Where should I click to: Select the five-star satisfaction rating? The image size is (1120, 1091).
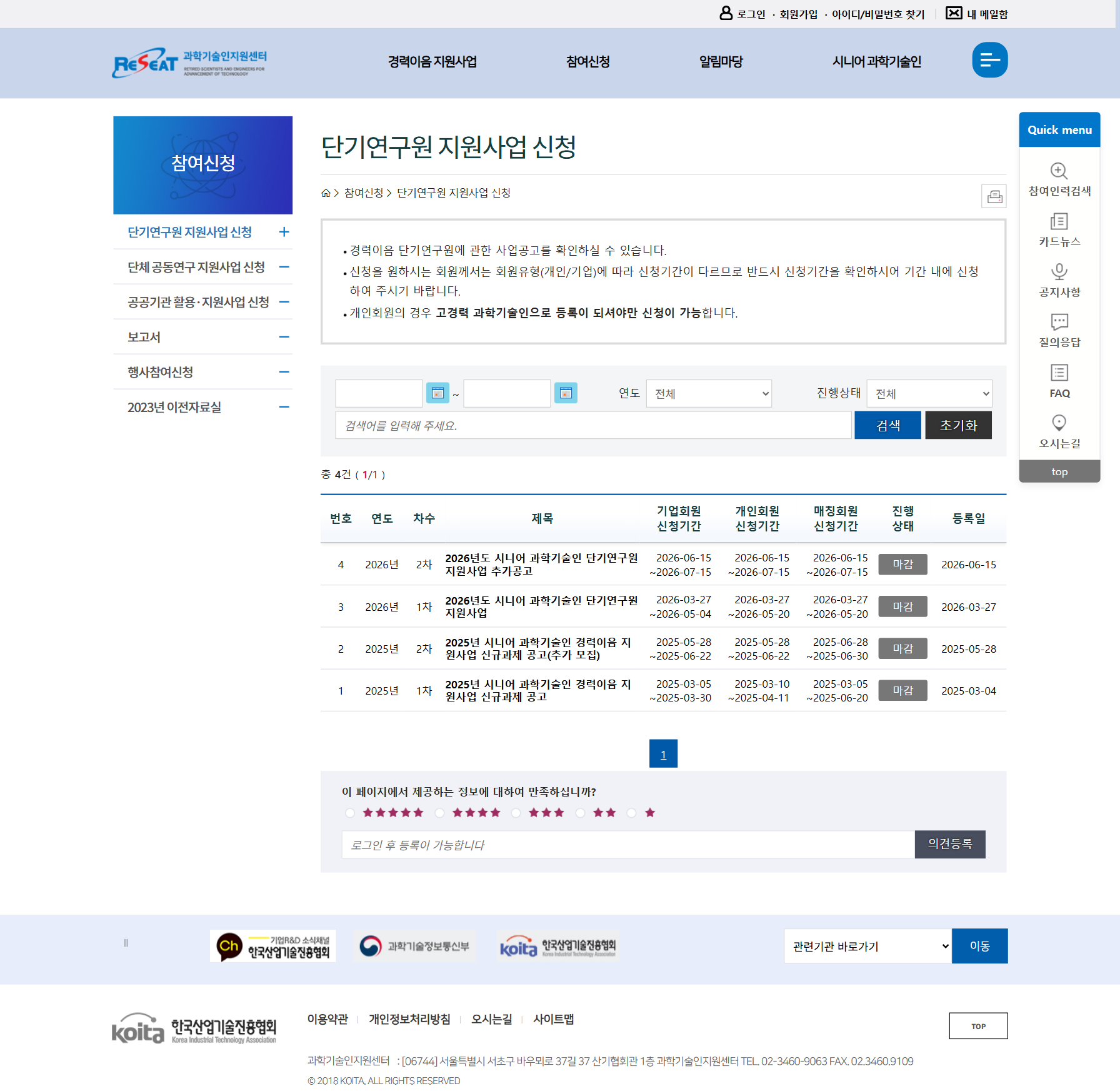coord(350,813)
